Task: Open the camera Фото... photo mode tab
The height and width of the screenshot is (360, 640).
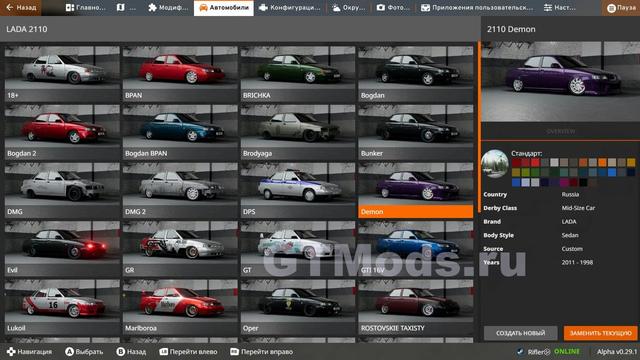Action: (392, 8)
